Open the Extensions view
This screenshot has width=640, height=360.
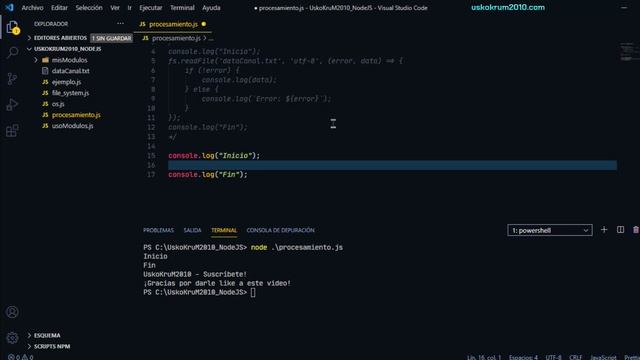pyautogui.click(x=12, y=131)
